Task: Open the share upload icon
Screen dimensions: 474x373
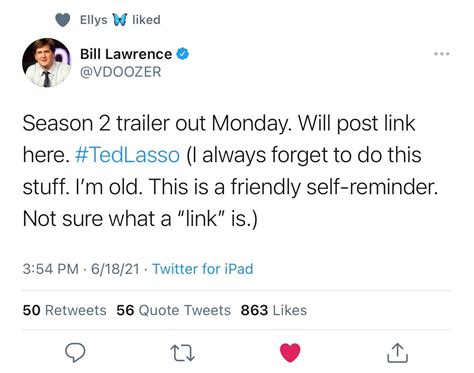Action: pyautogui.click(x=397, y=353)
